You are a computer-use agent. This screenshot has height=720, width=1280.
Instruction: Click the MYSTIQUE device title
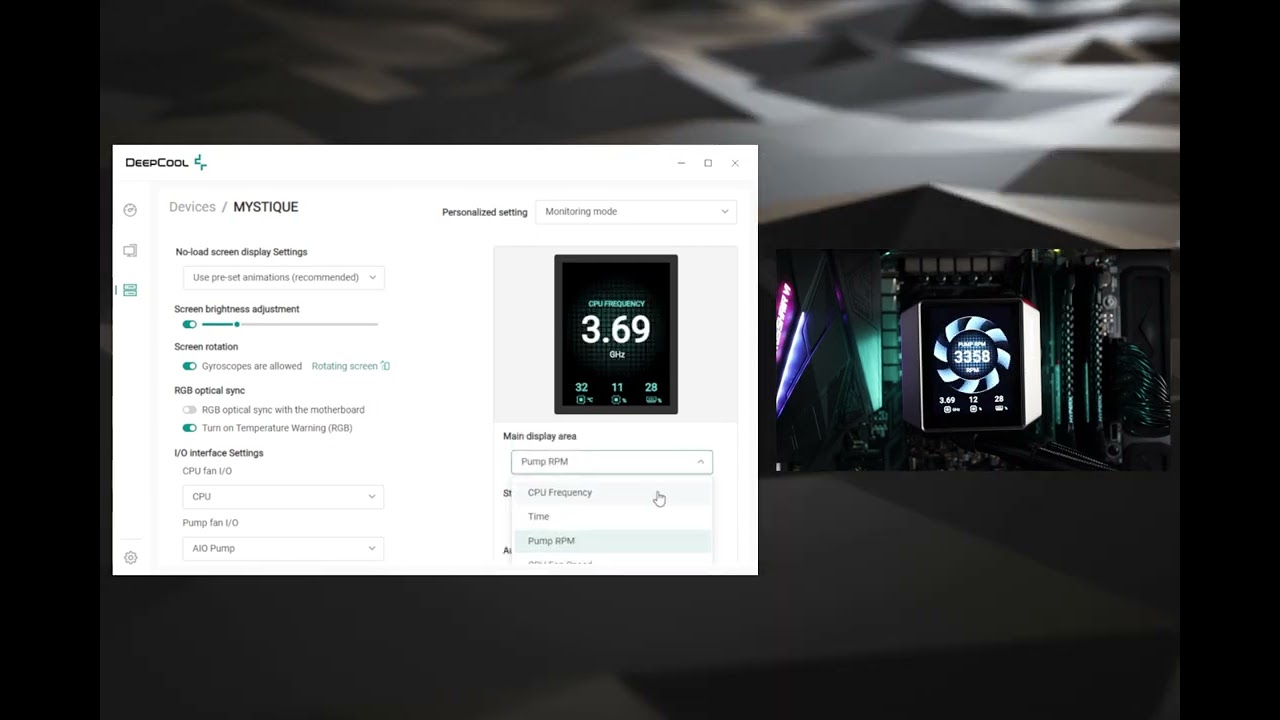266,207
